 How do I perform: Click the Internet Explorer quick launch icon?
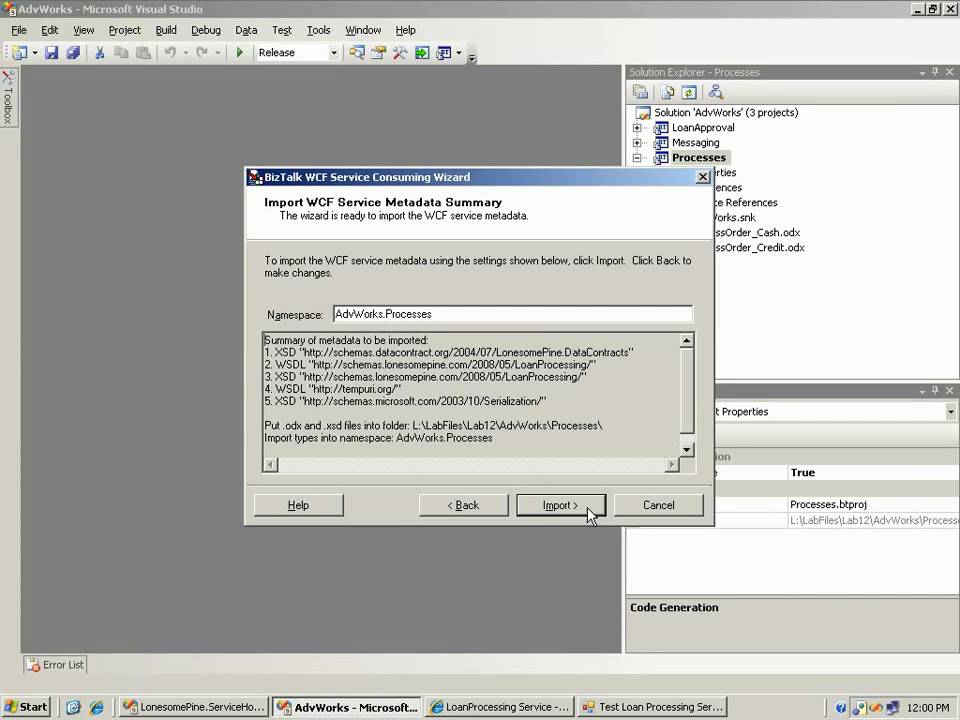point(96,707)
